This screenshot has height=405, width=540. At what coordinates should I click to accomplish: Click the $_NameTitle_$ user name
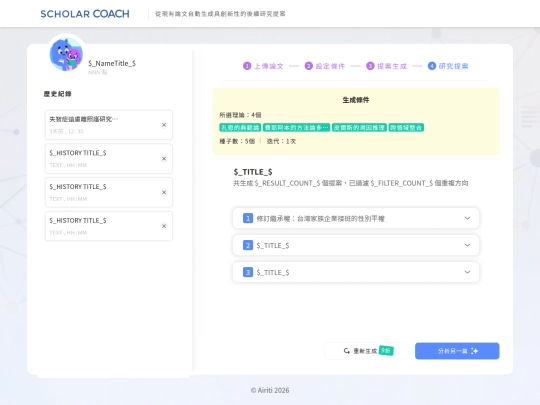112,63
